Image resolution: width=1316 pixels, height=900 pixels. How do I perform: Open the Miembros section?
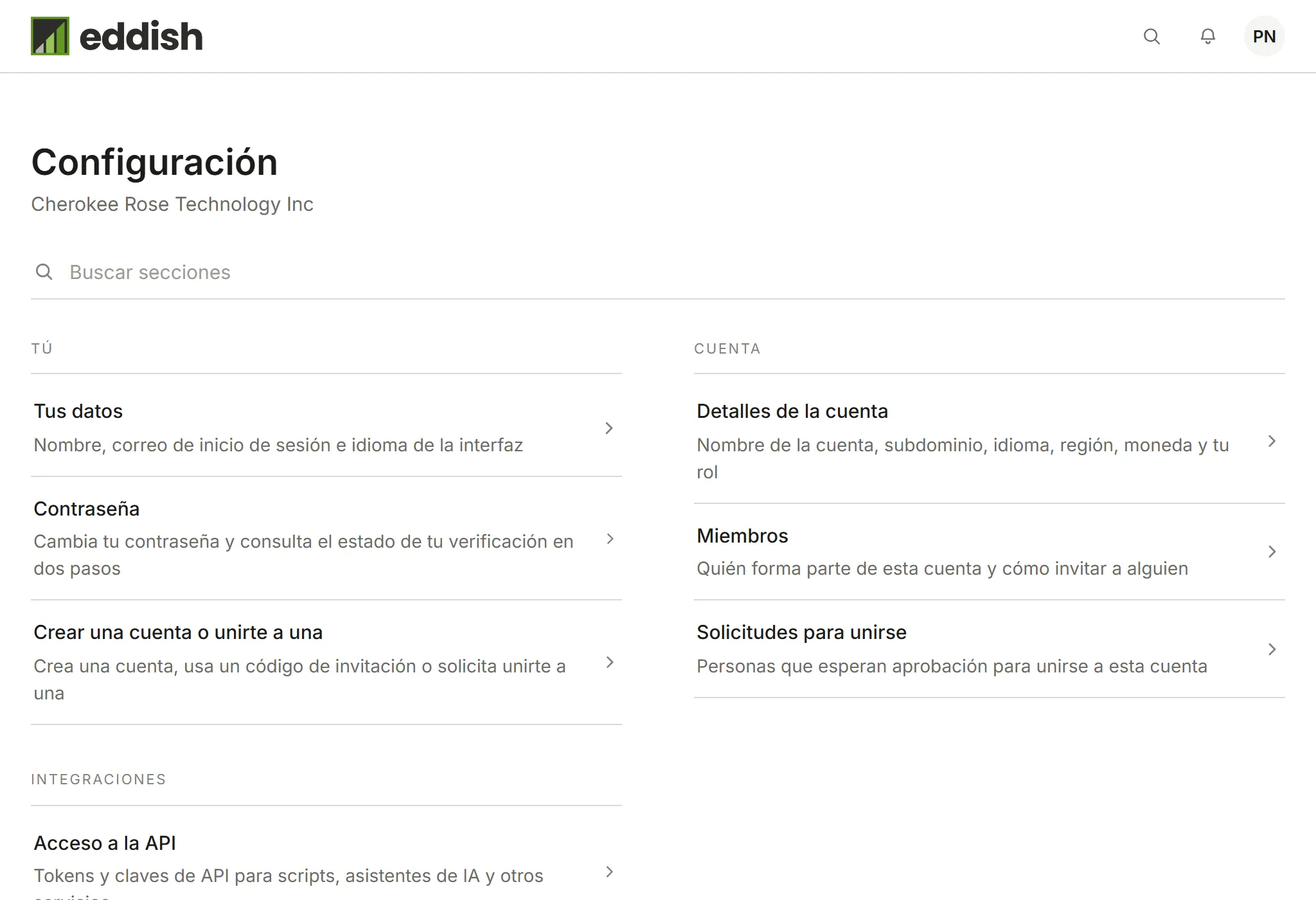click(990, 552)
